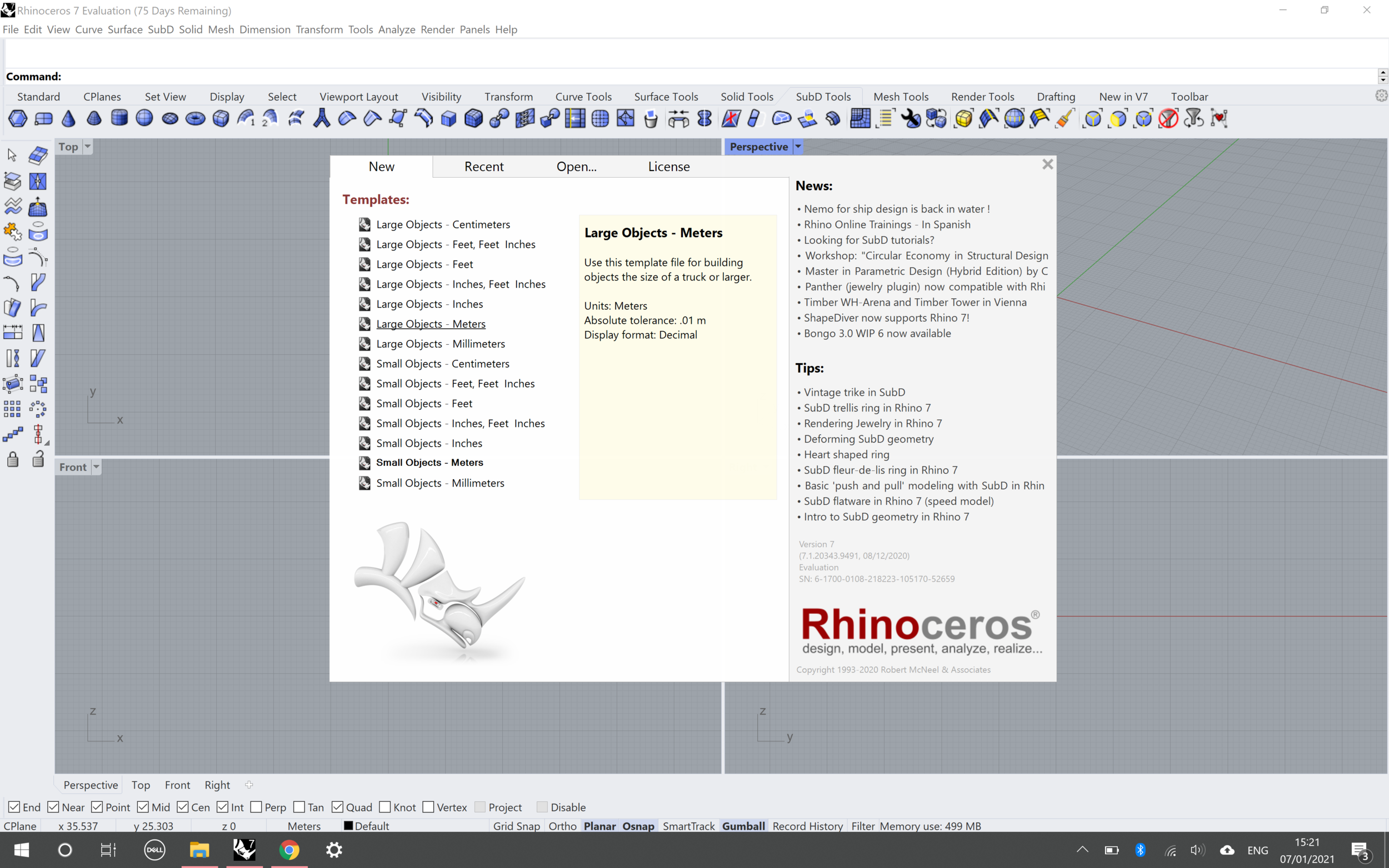Toggle the Near osnap checkbox
Screen dimensions: 1389x868
click(53, 807)
